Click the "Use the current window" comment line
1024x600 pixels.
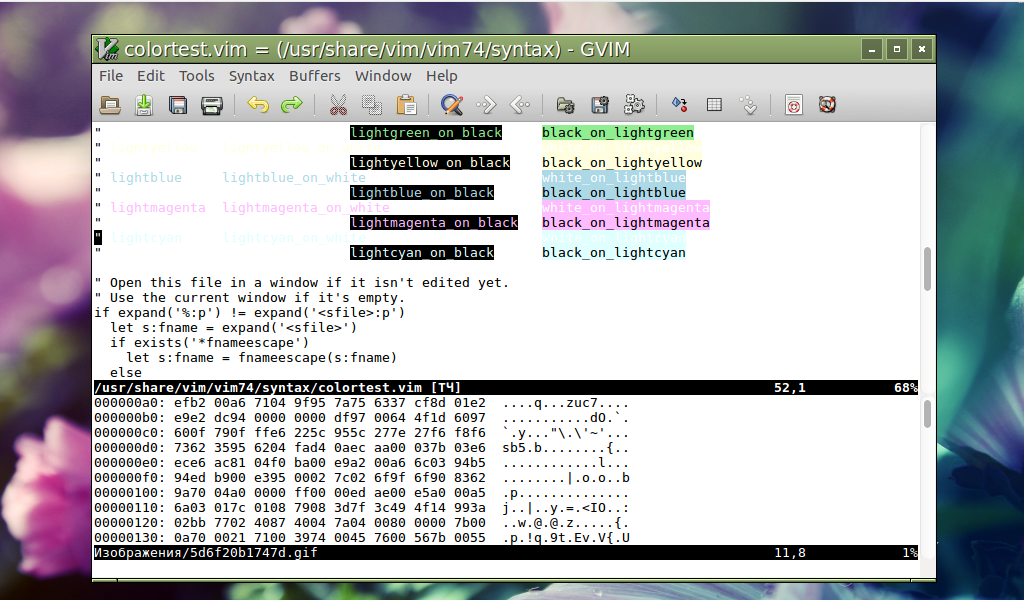pos(249,298)
